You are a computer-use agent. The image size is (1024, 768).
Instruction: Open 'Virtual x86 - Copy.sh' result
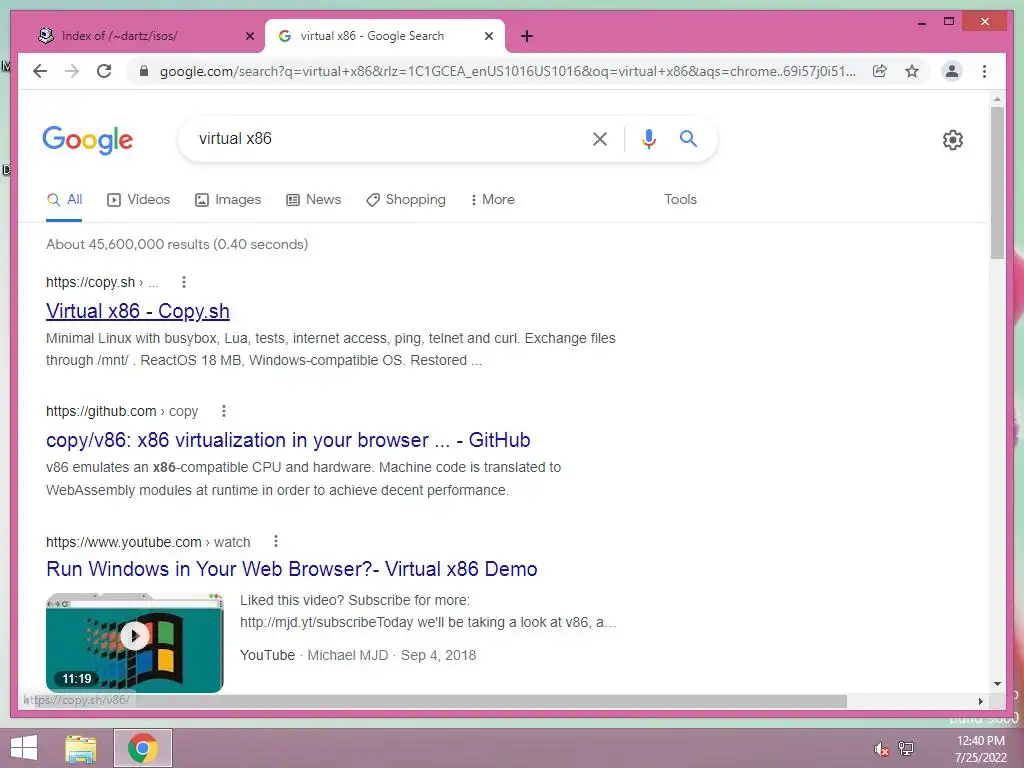tap(138, 312)
